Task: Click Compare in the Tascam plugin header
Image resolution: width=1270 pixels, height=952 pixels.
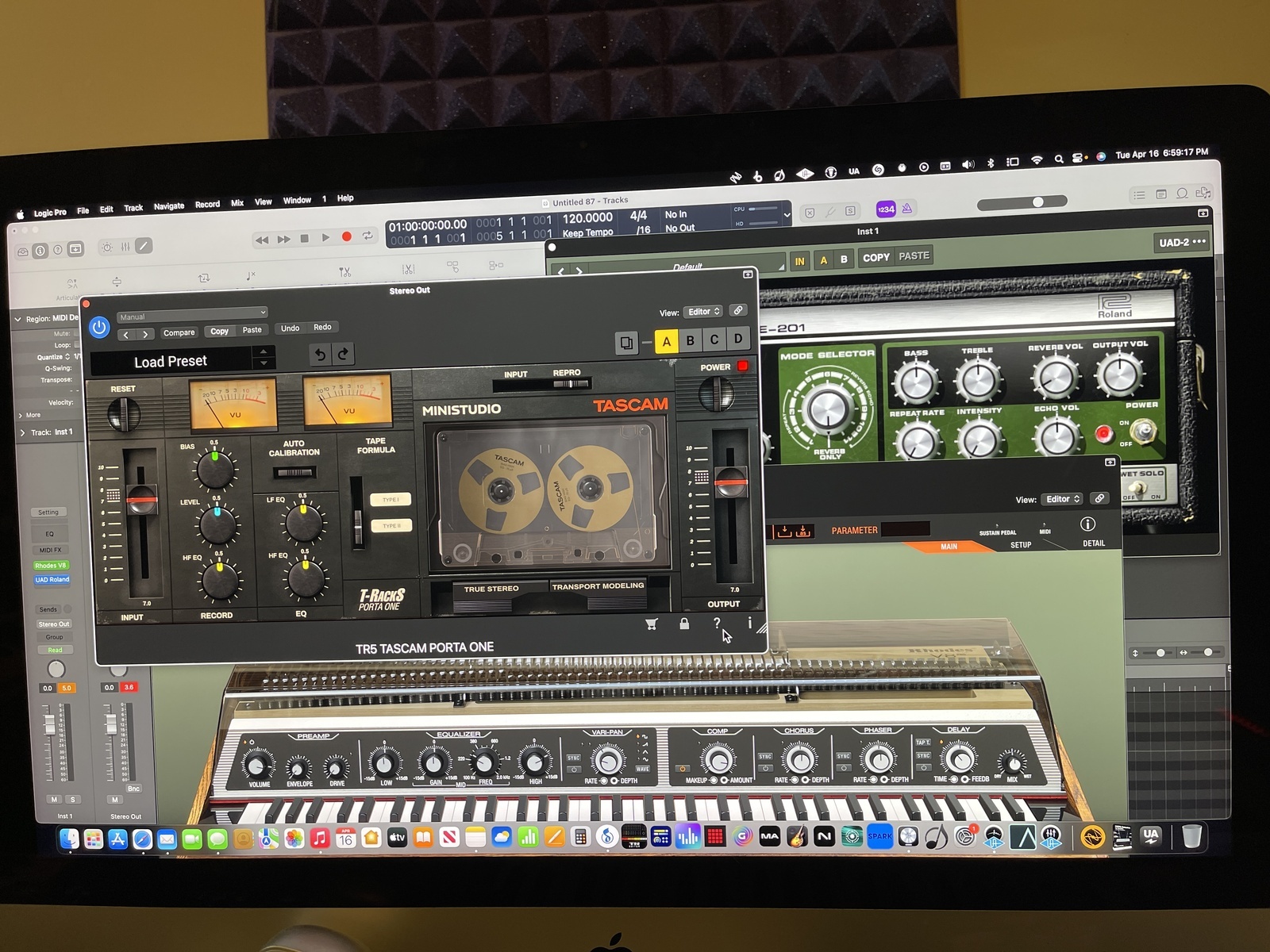Action: (179, 332)
